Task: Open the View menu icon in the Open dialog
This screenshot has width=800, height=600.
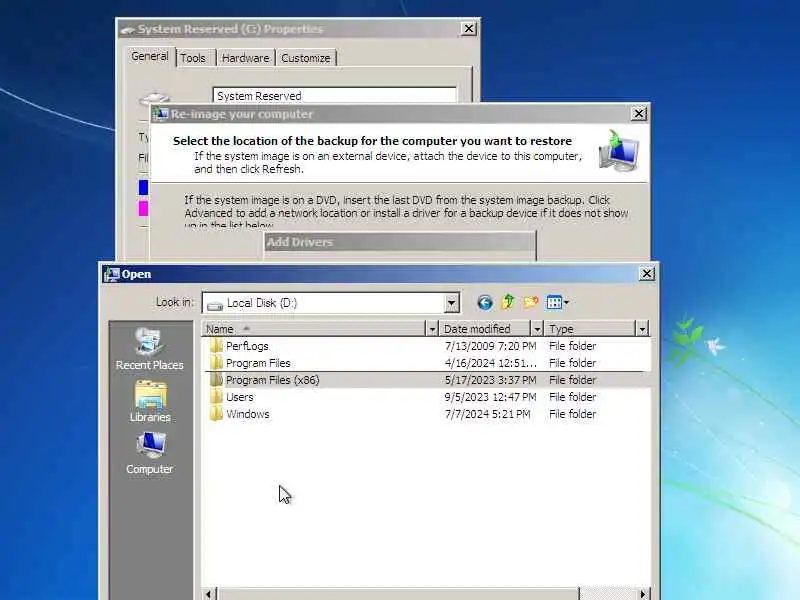Action: (x=557, y=303)
